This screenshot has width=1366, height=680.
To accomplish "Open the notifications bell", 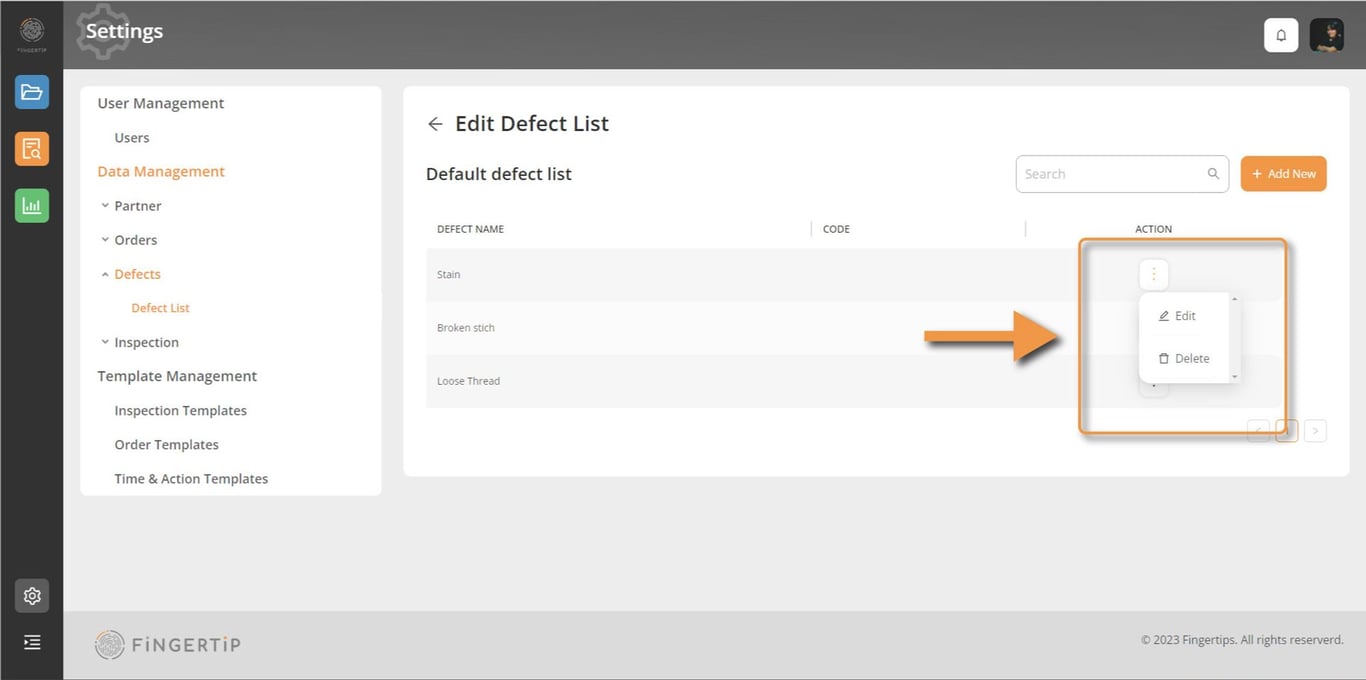I will (1281, 35).
